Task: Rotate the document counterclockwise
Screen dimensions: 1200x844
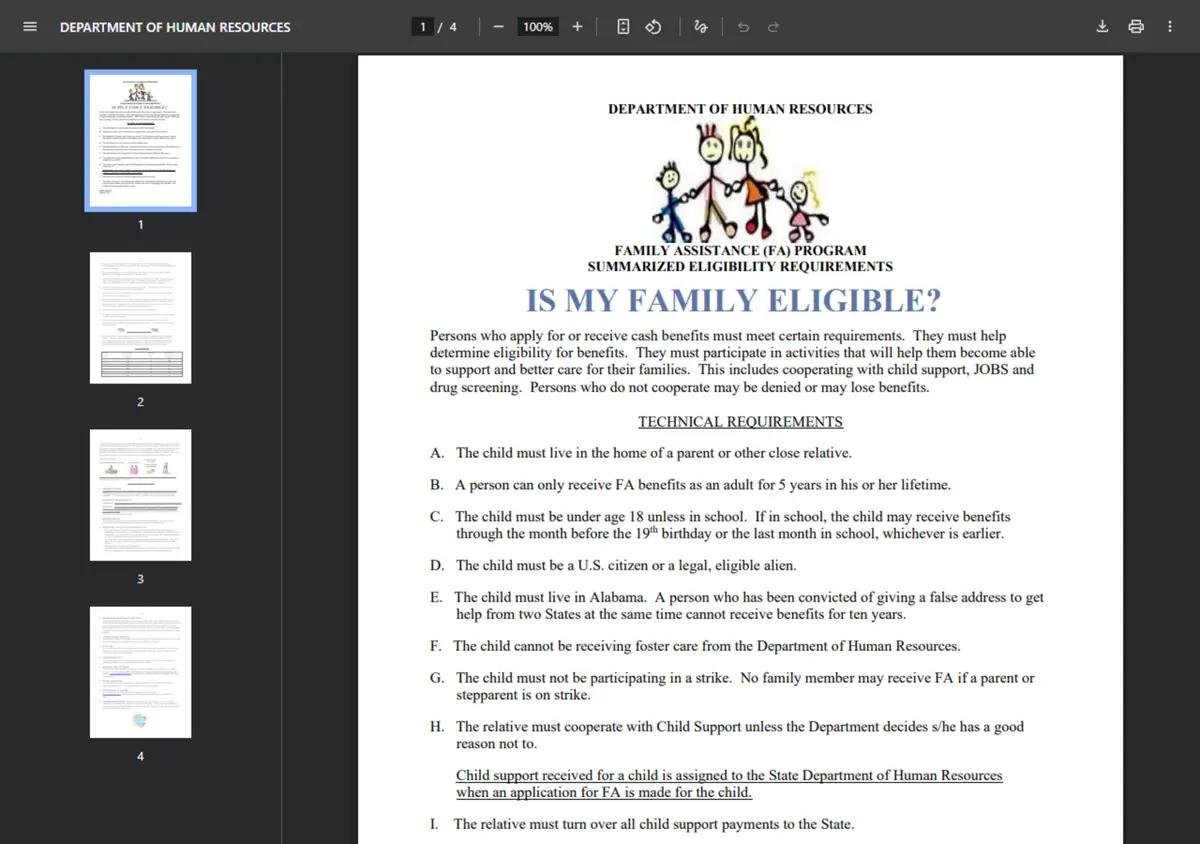Action: click(653, 27)
